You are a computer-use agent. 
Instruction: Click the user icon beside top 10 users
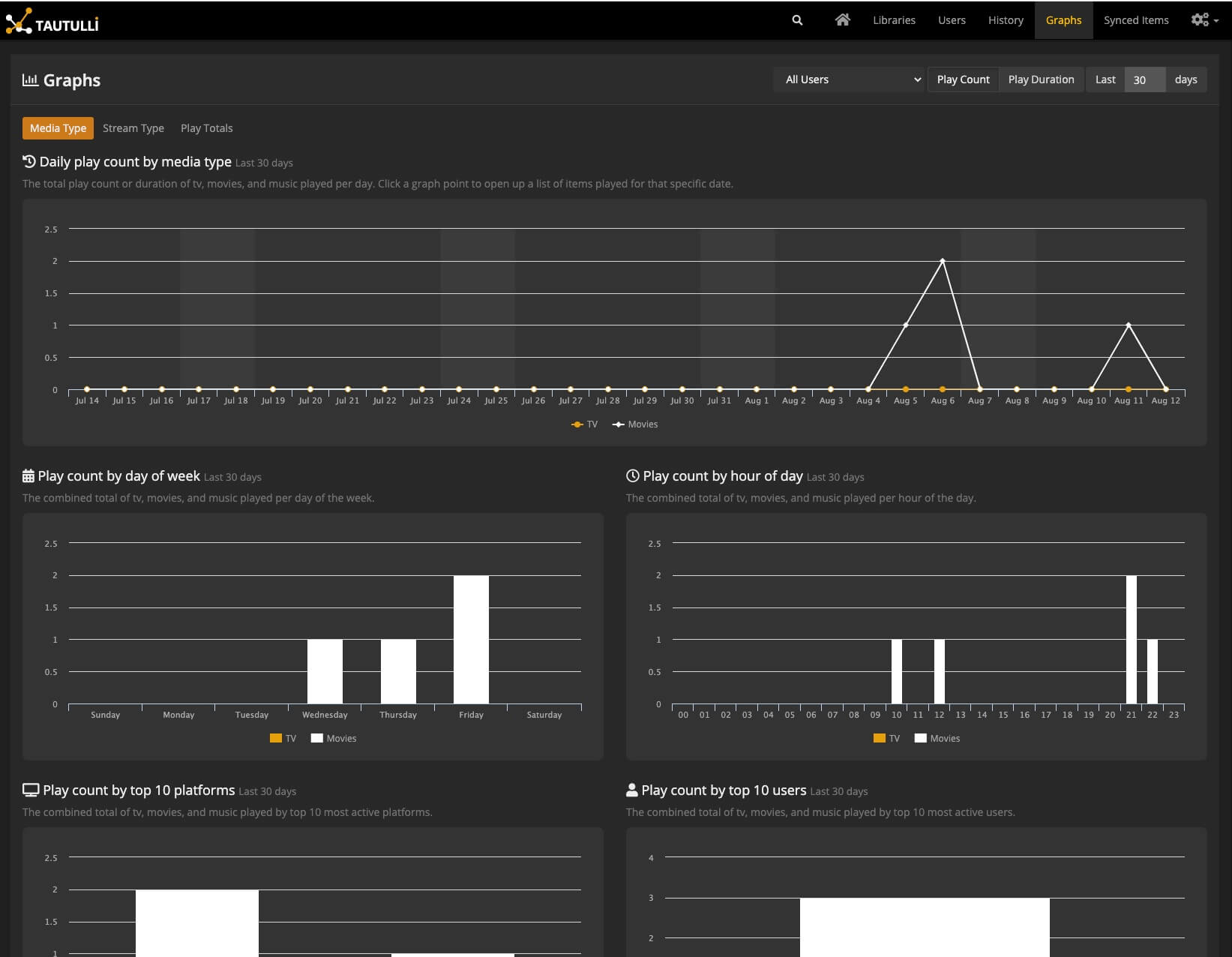[x=632, y=790]
